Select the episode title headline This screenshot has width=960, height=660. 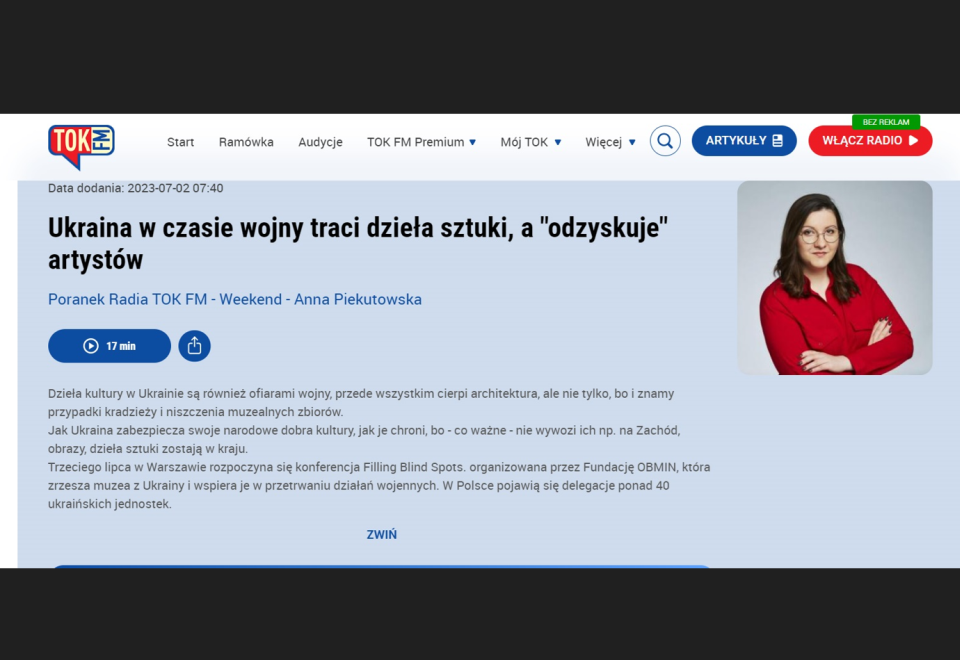pyautogui.click(x=358, y=243)
